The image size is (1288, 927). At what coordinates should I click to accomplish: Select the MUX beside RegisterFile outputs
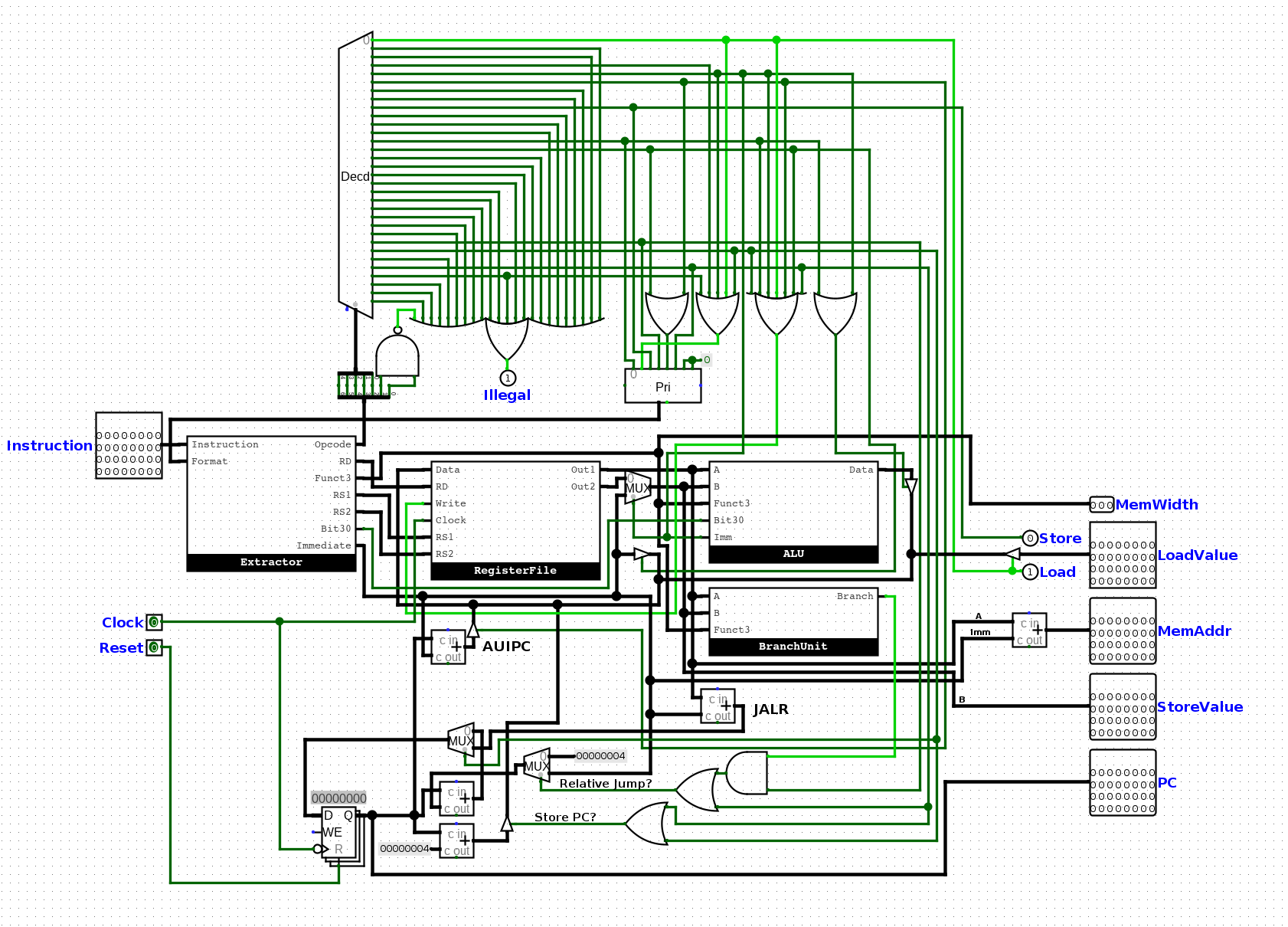[637, 487]
